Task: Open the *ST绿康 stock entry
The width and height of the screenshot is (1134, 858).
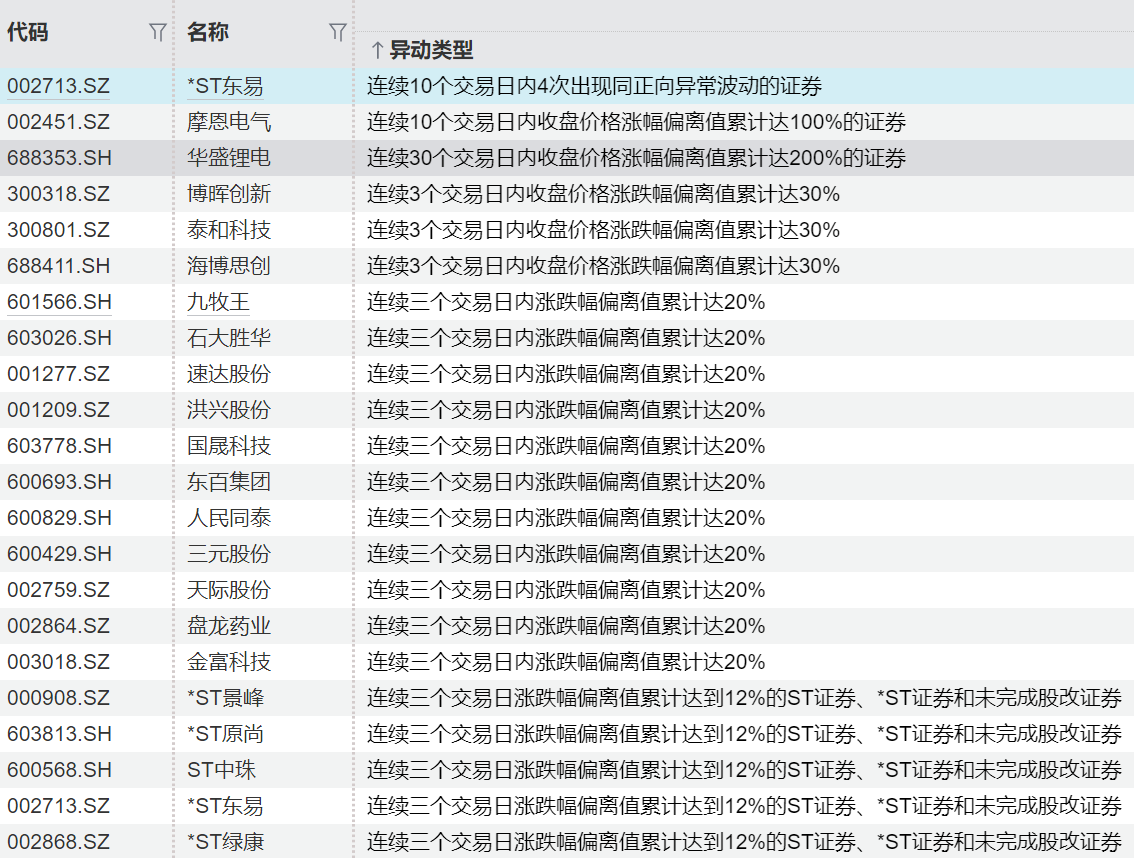Action: click(x=225, y=842)
